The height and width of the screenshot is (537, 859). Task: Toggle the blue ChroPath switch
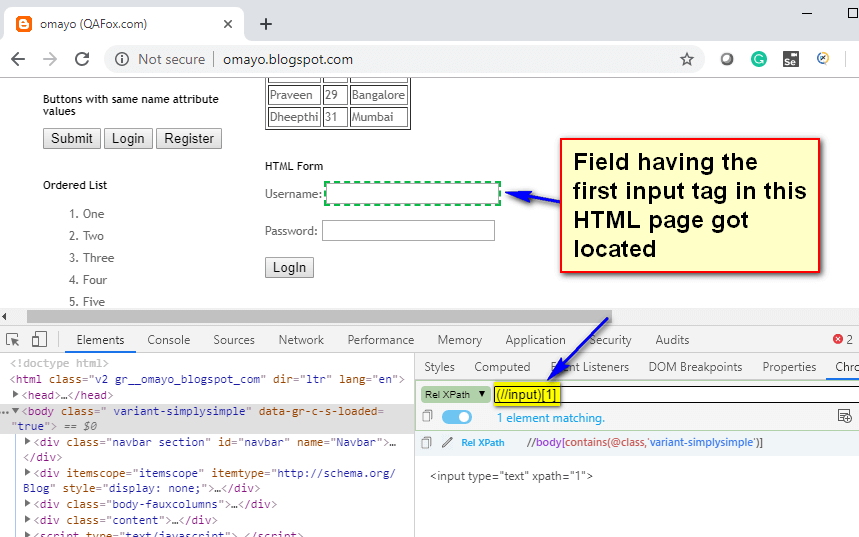[x=457, y=418]
